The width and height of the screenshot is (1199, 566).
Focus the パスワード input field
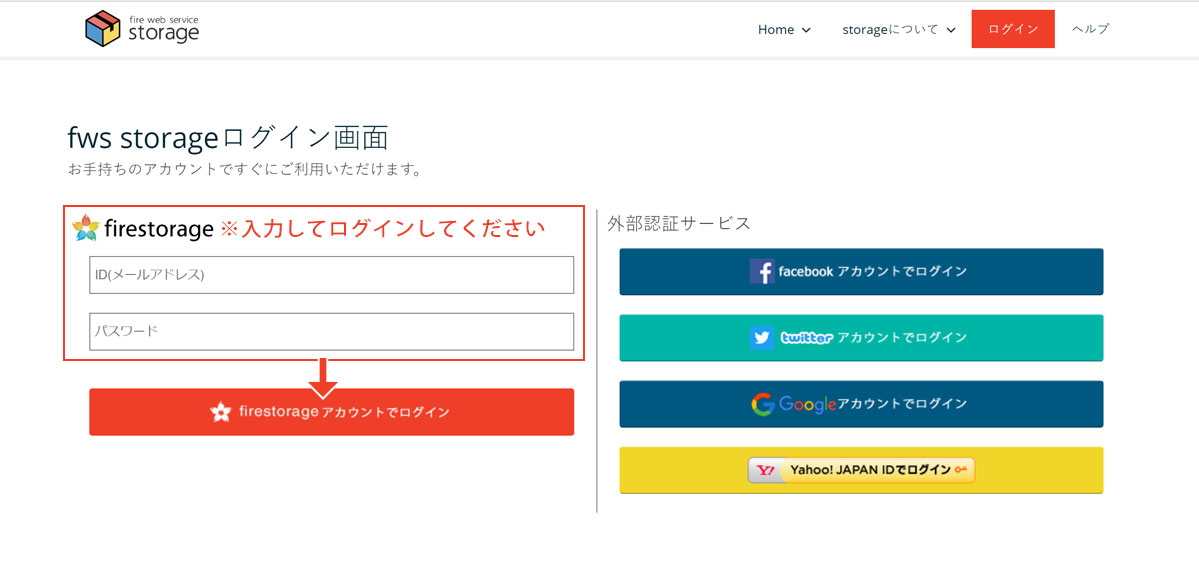click(x=331, y=331)
